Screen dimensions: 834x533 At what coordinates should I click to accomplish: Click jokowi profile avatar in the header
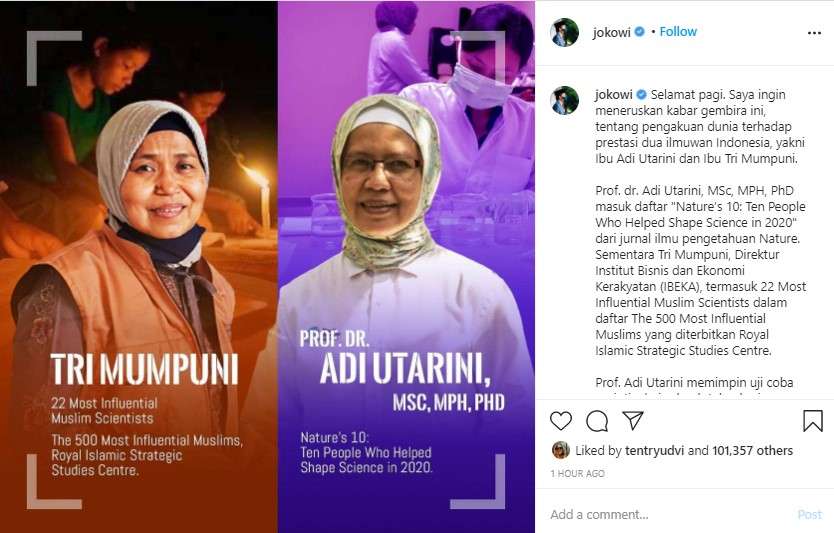pyautogui.click(x=564, y=32)
